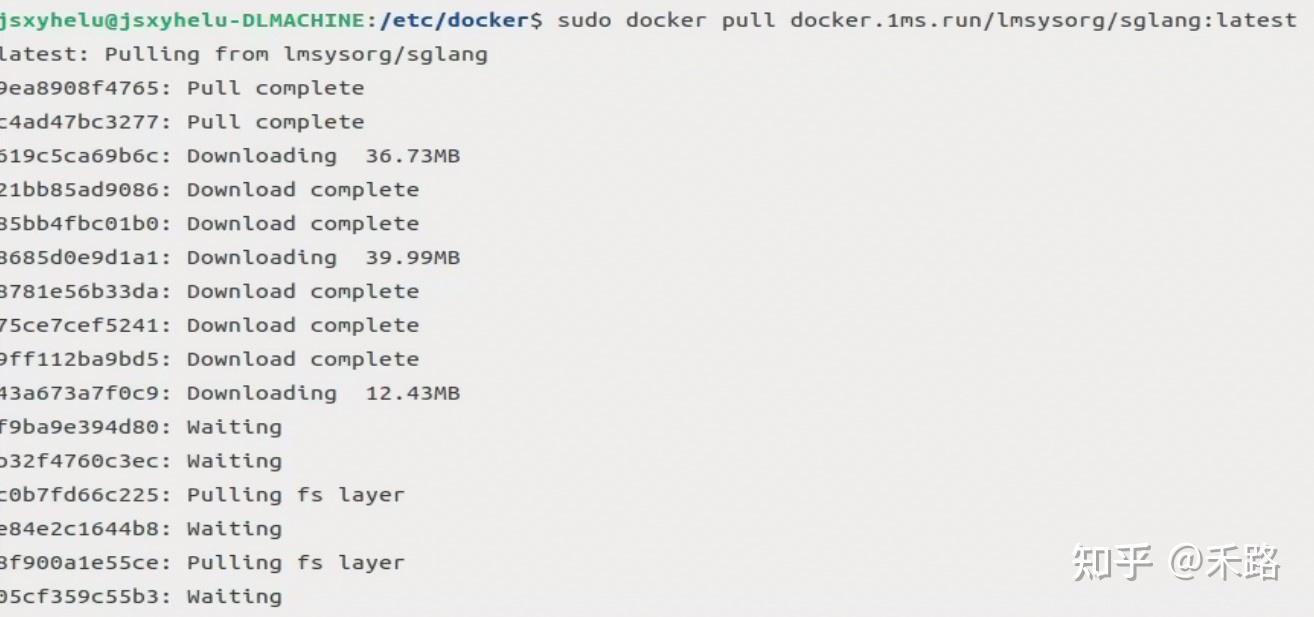
Task: Click layer 75ce7cef5241 Download complete line
Action: point(208,326)
